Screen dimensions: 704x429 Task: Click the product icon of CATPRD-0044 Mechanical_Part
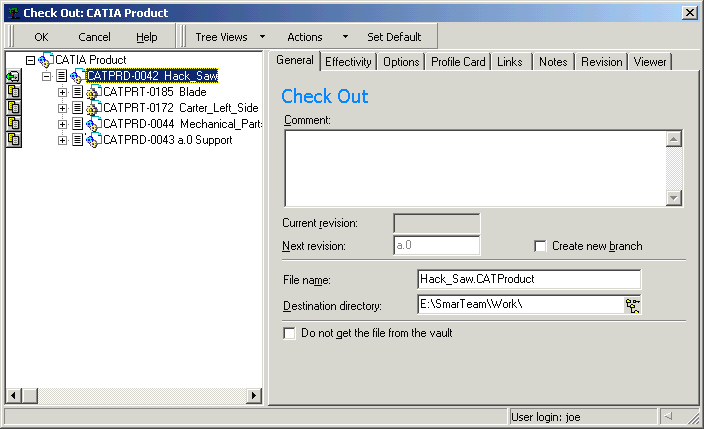[x=94, y=124]
